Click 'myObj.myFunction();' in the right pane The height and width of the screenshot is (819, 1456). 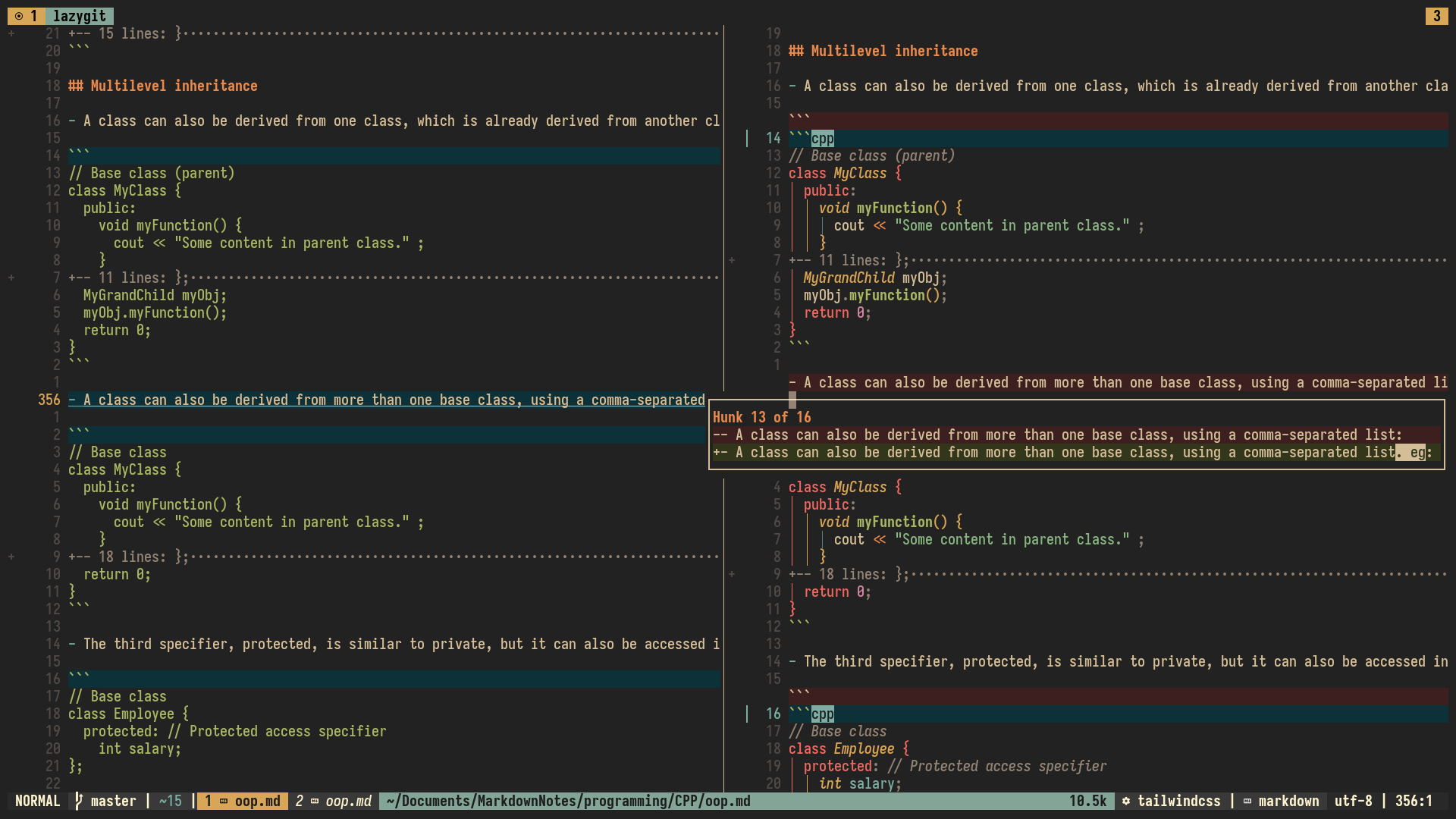(876, 295)
